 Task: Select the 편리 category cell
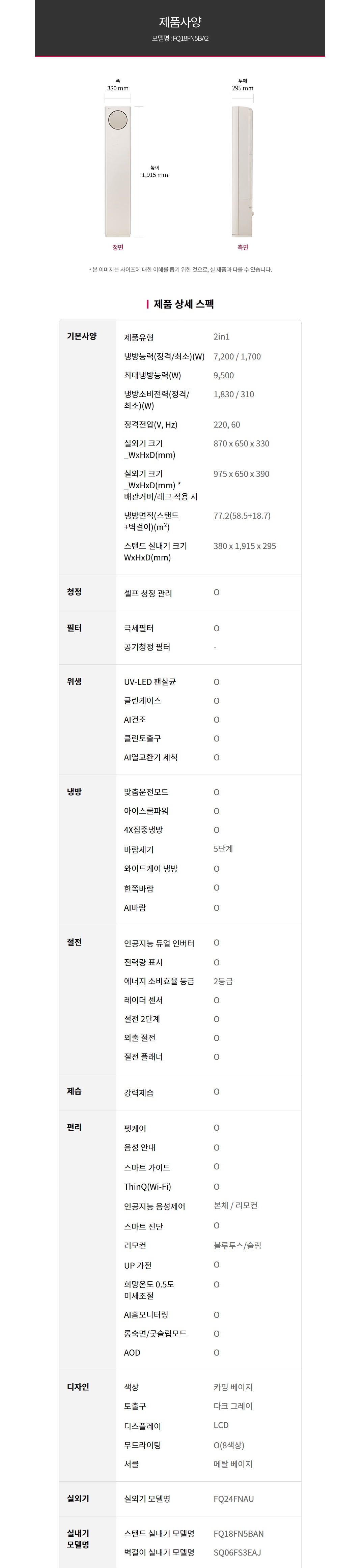[x=88, y=1240]
